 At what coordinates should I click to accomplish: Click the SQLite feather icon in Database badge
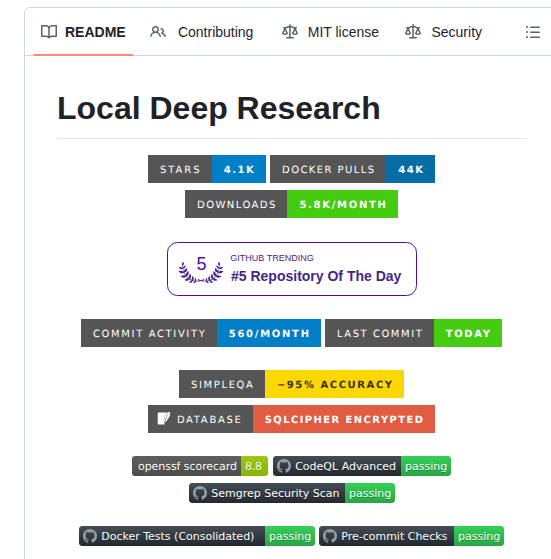click(x=164, y=419)
